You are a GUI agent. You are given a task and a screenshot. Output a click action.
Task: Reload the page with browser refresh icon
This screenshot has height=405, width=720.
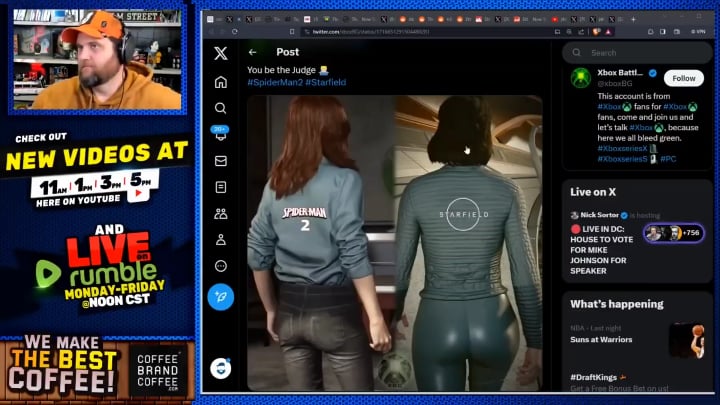point(235,32)
